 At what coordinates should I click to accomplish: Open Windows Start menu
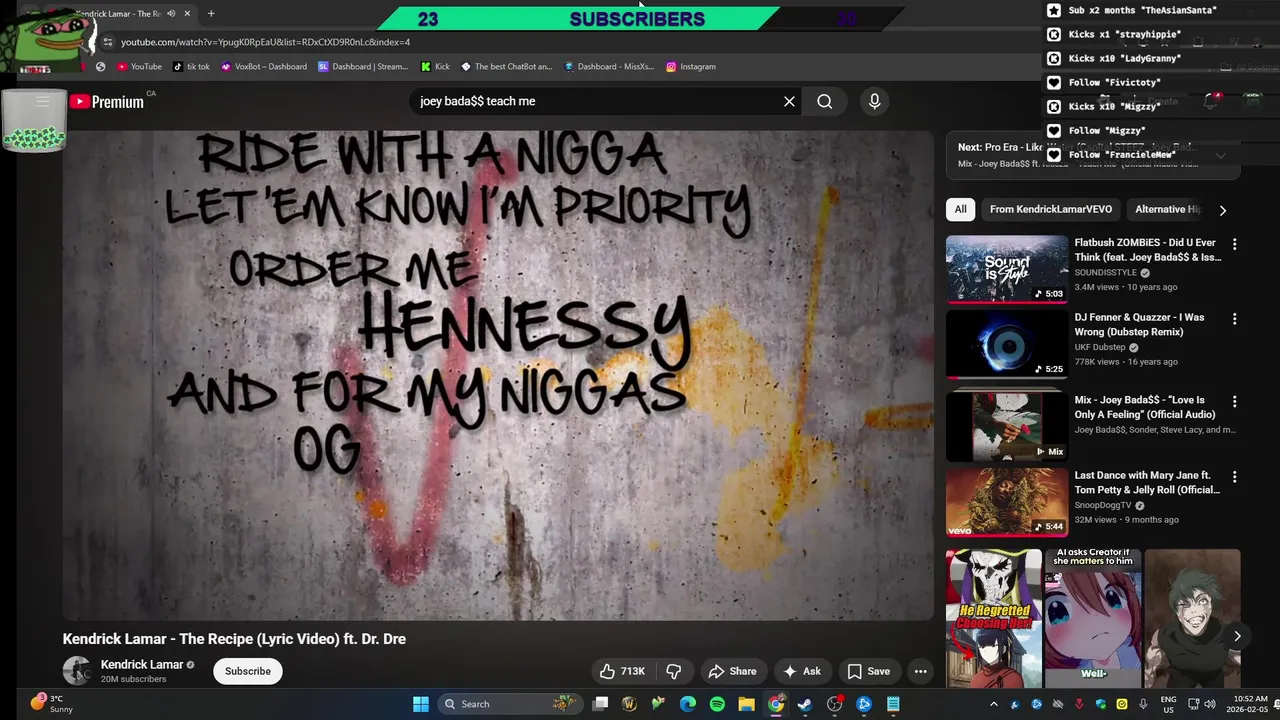421,704
